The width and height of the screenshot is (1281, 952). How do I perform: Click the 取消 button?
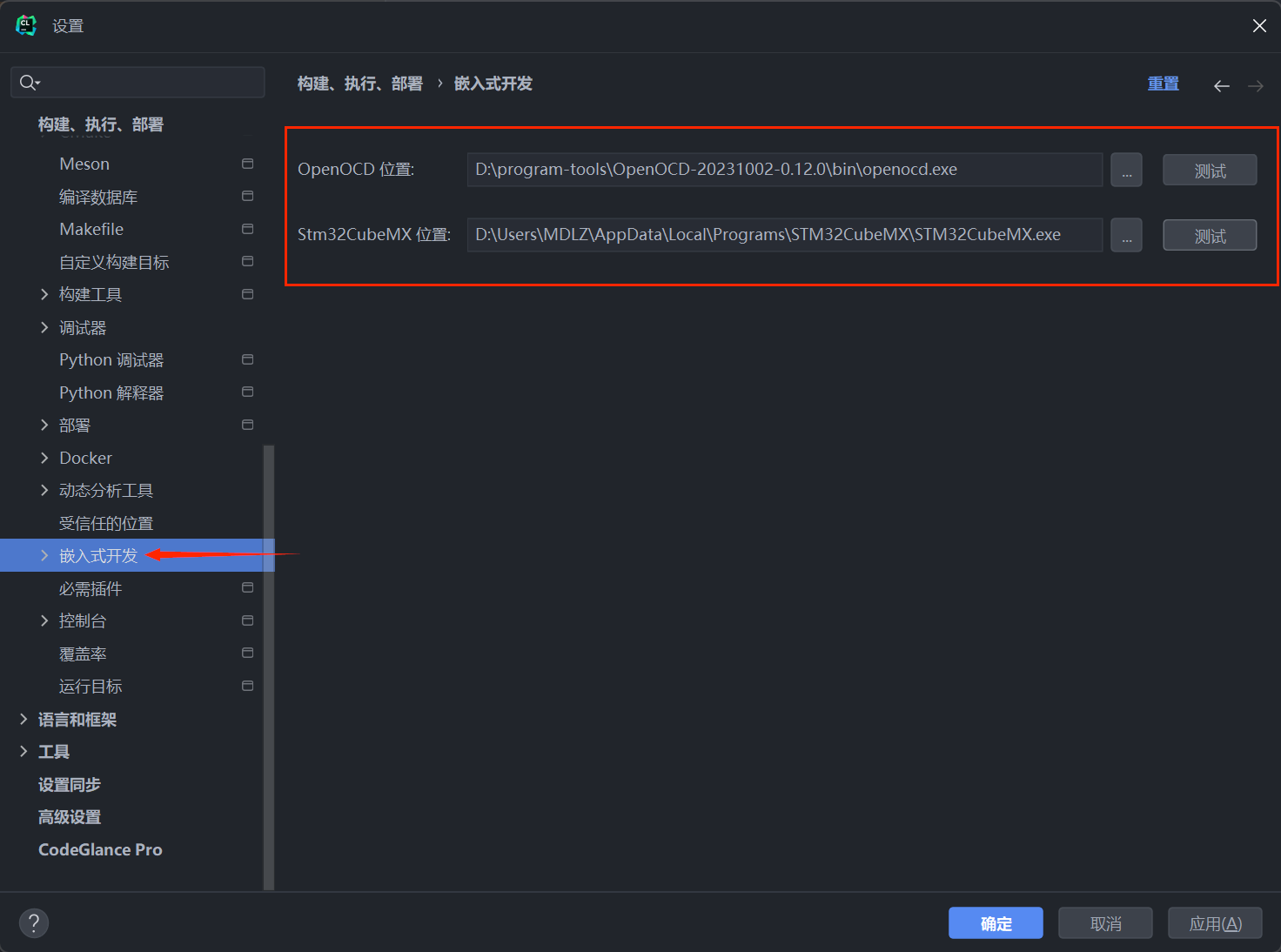[1105, 923]
